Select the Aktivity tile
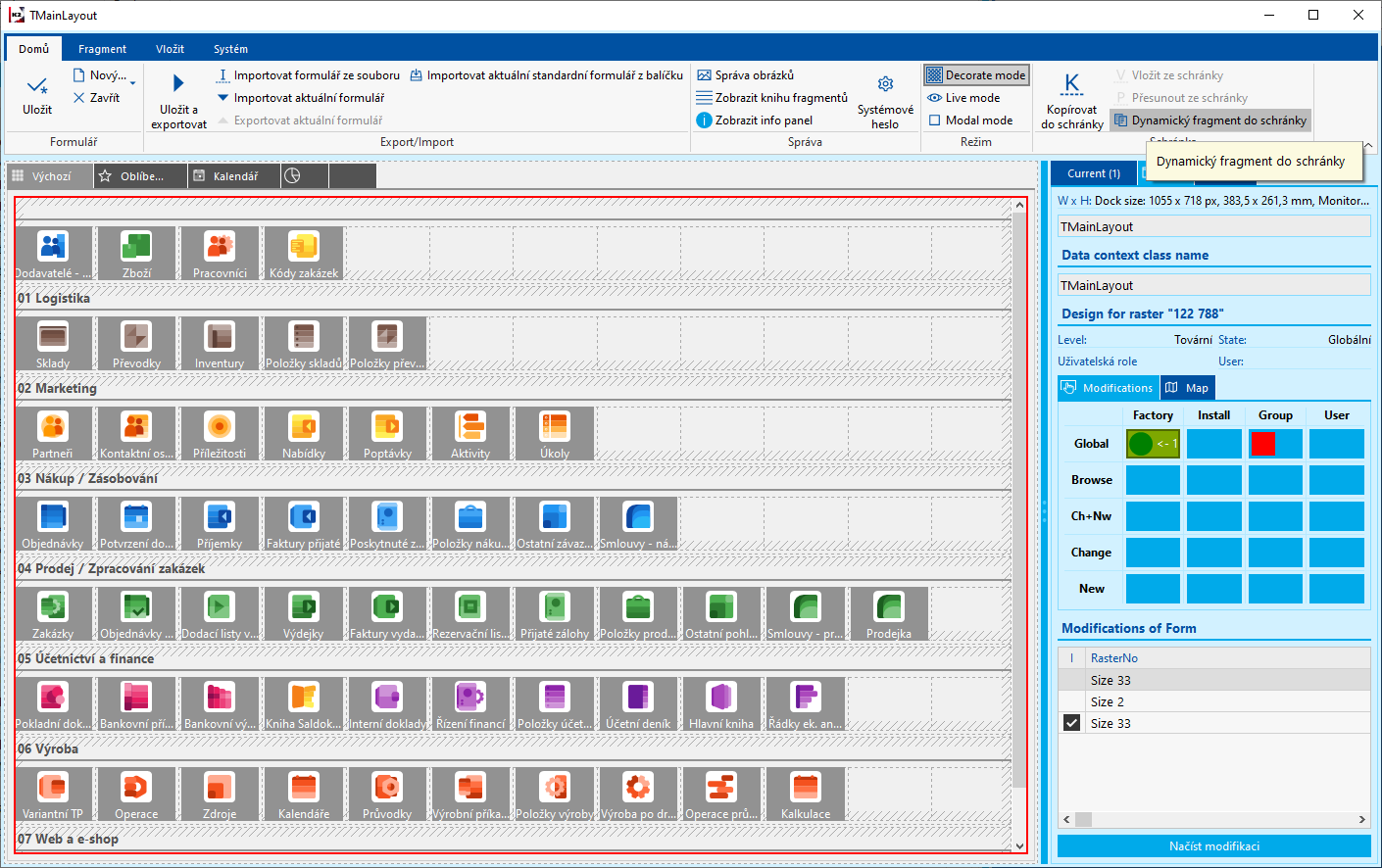The width and height of the screenshot is (1382, 868). tap(470, 434)
